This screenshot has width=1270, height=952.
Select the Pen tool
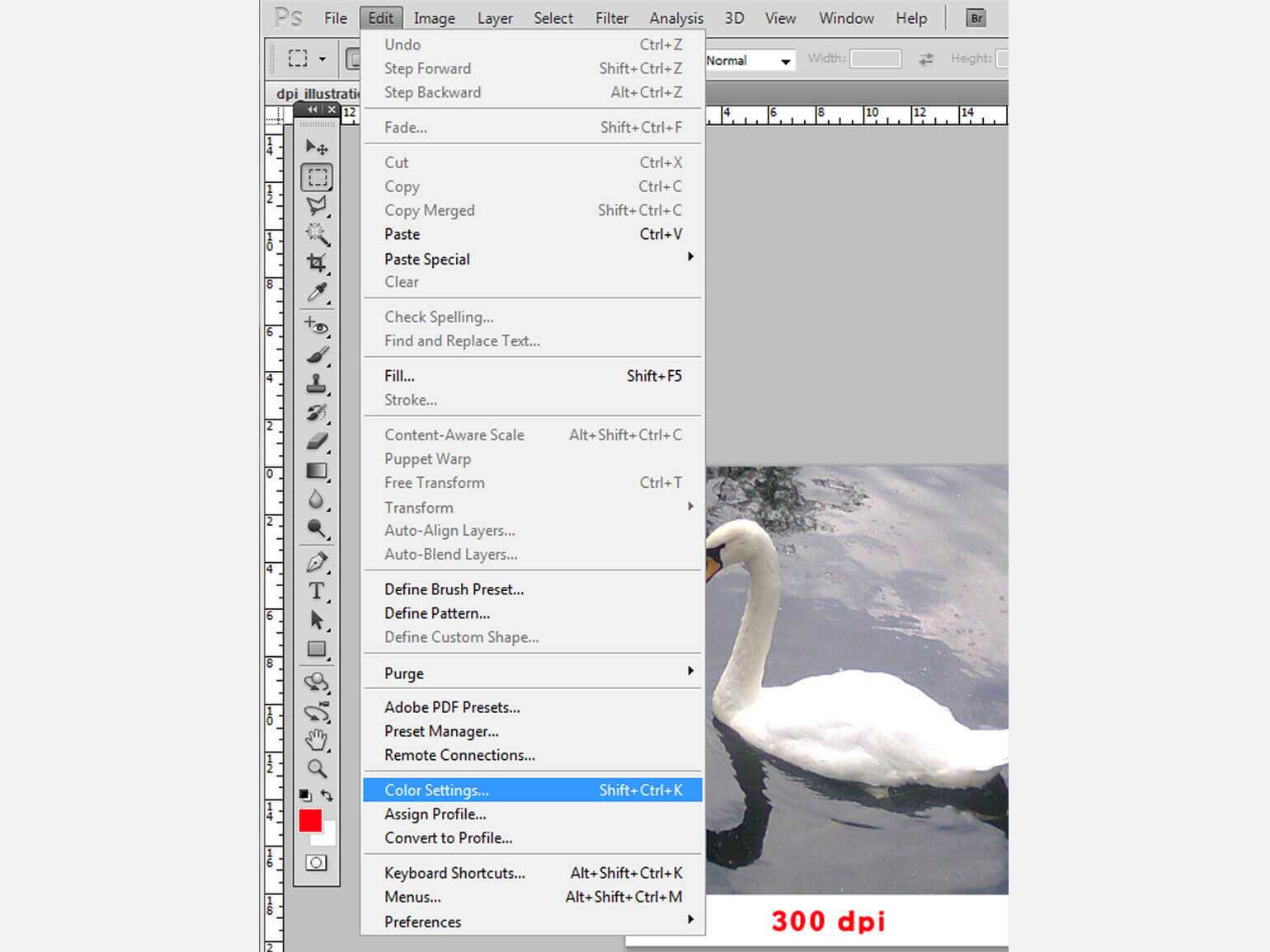[317, 562]
